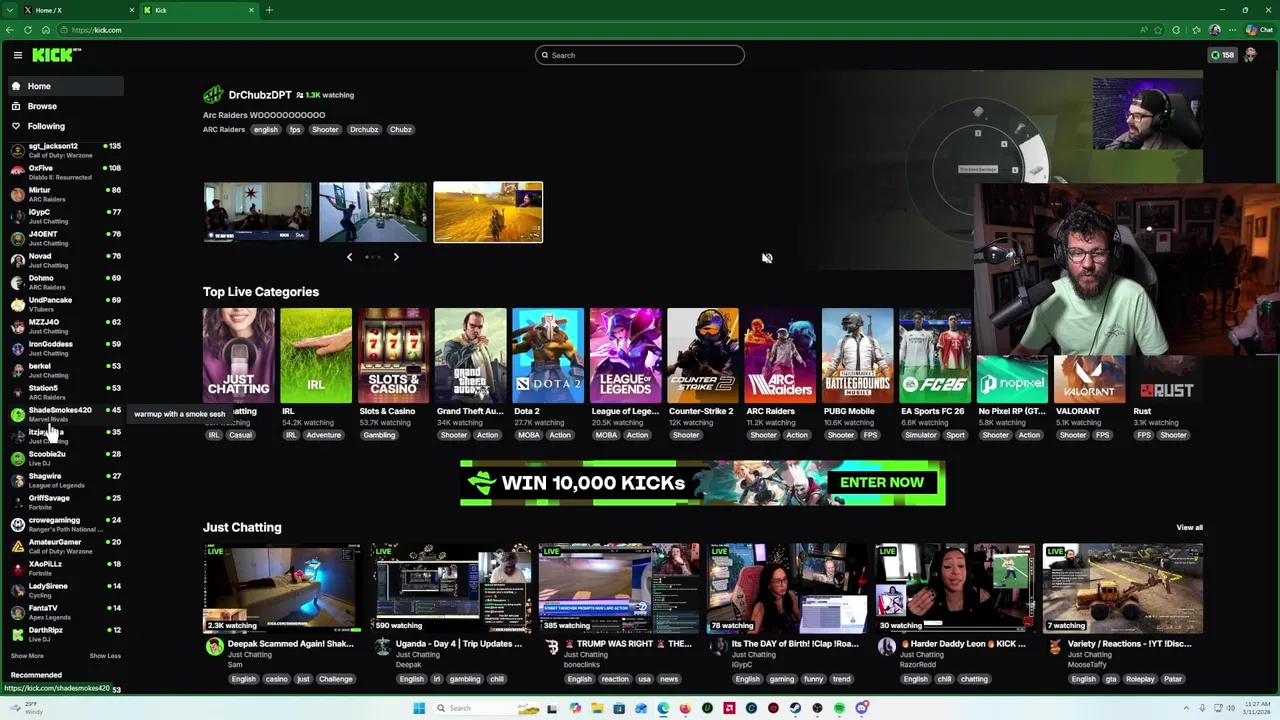Viewport: 1280px width, 720px height.
Task: Open OxFive channel in sidebar
Action: coord(66,172)
